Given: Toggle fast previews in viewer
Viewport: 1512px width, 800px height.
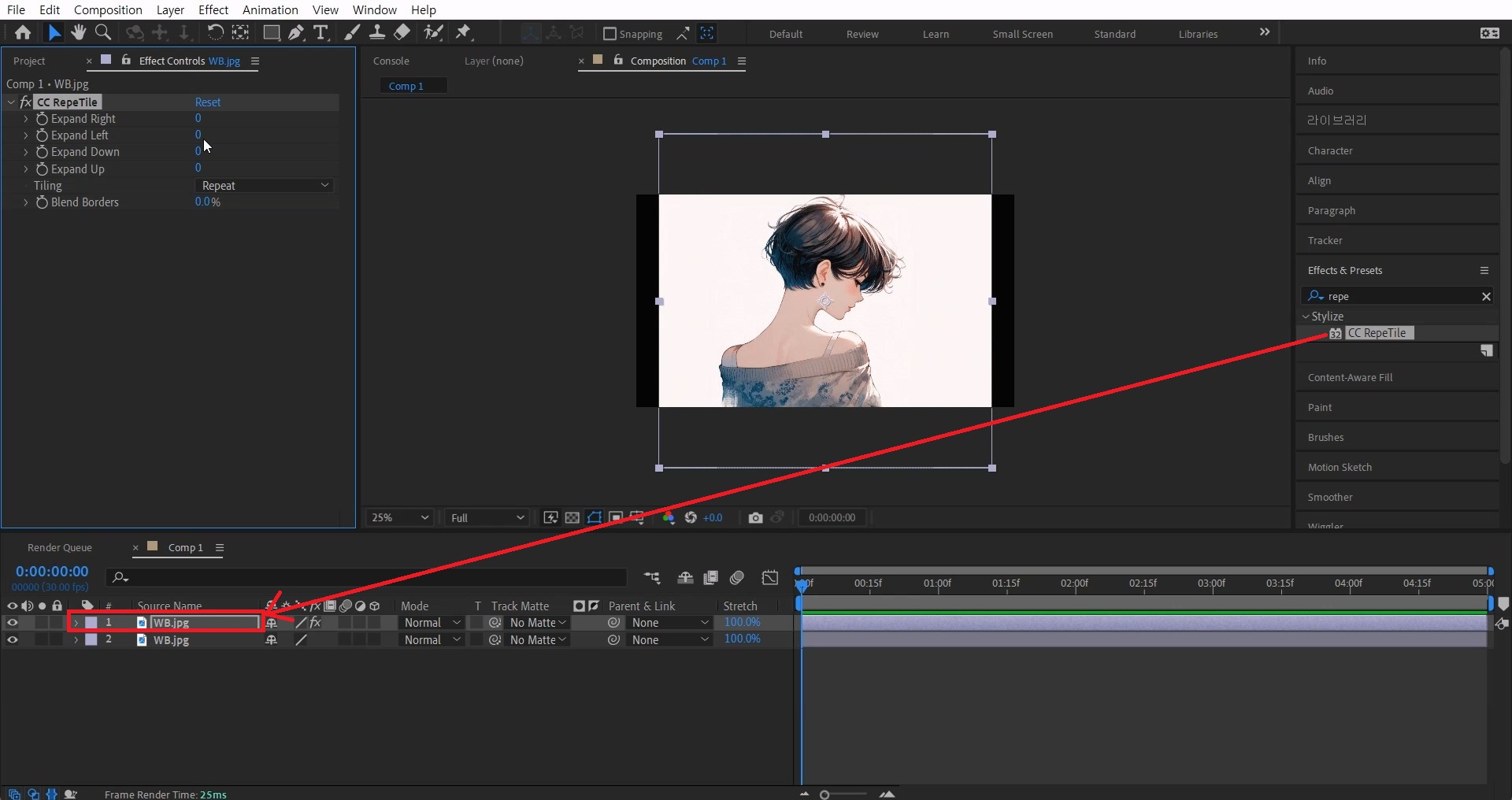Looking at the screenshot, I should tap(550, 517).
